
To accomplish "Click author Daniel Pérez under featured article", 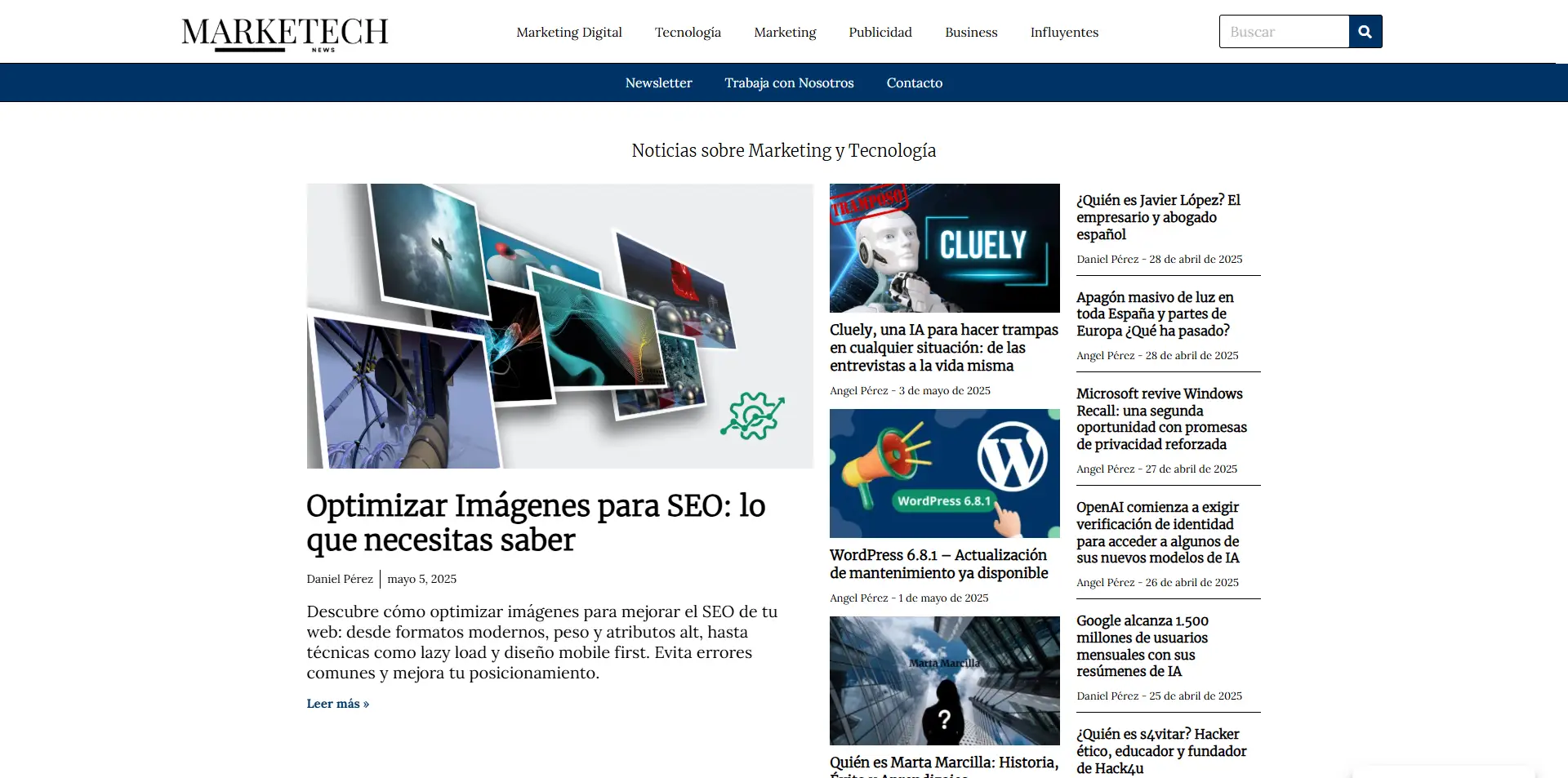I will (340, 580).
